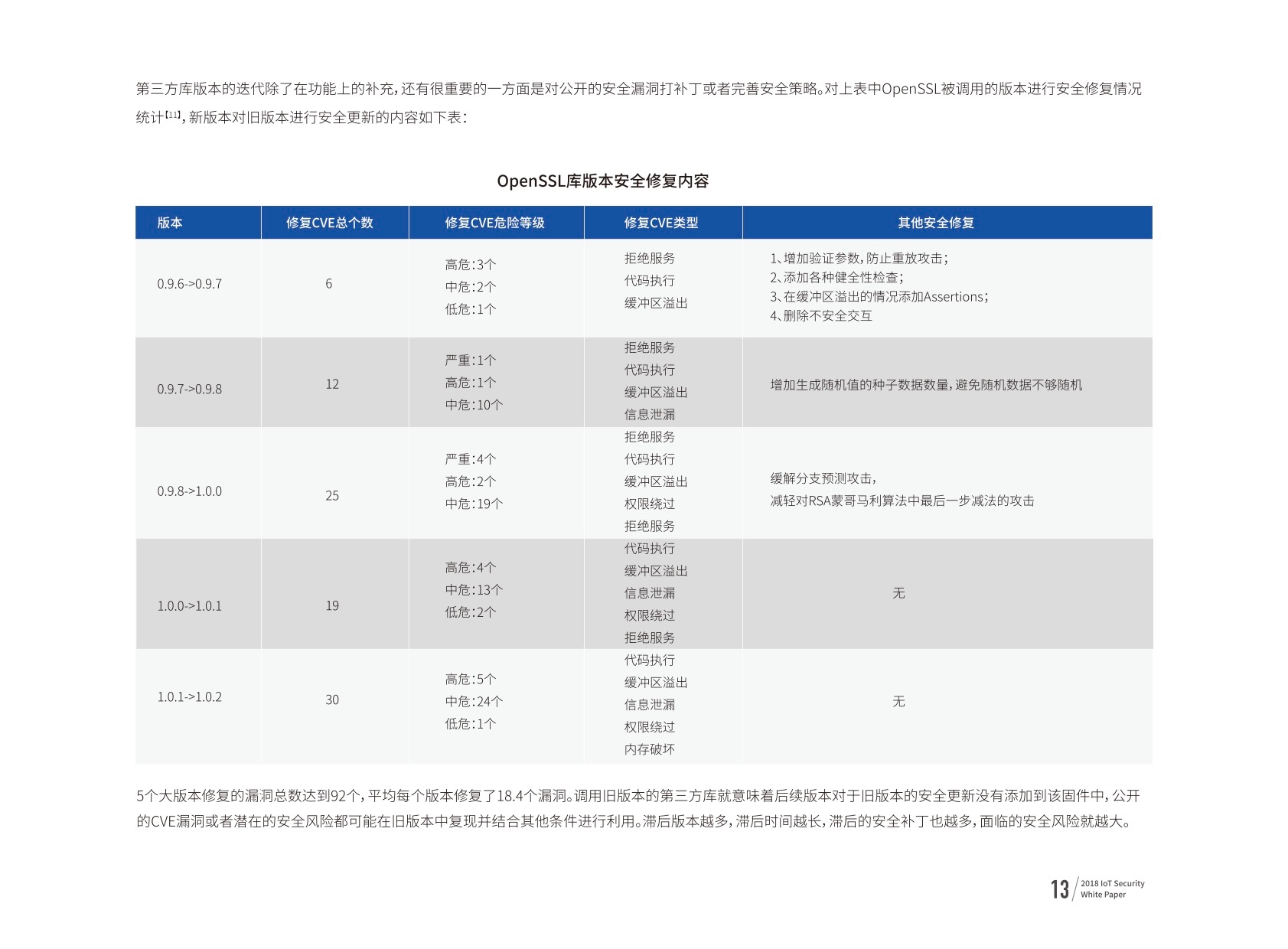Click page number 13 in footer

pos(1060,889)
